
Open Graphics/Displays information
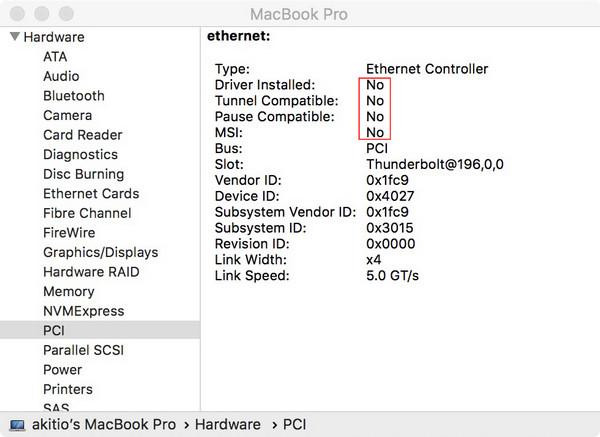100,252
